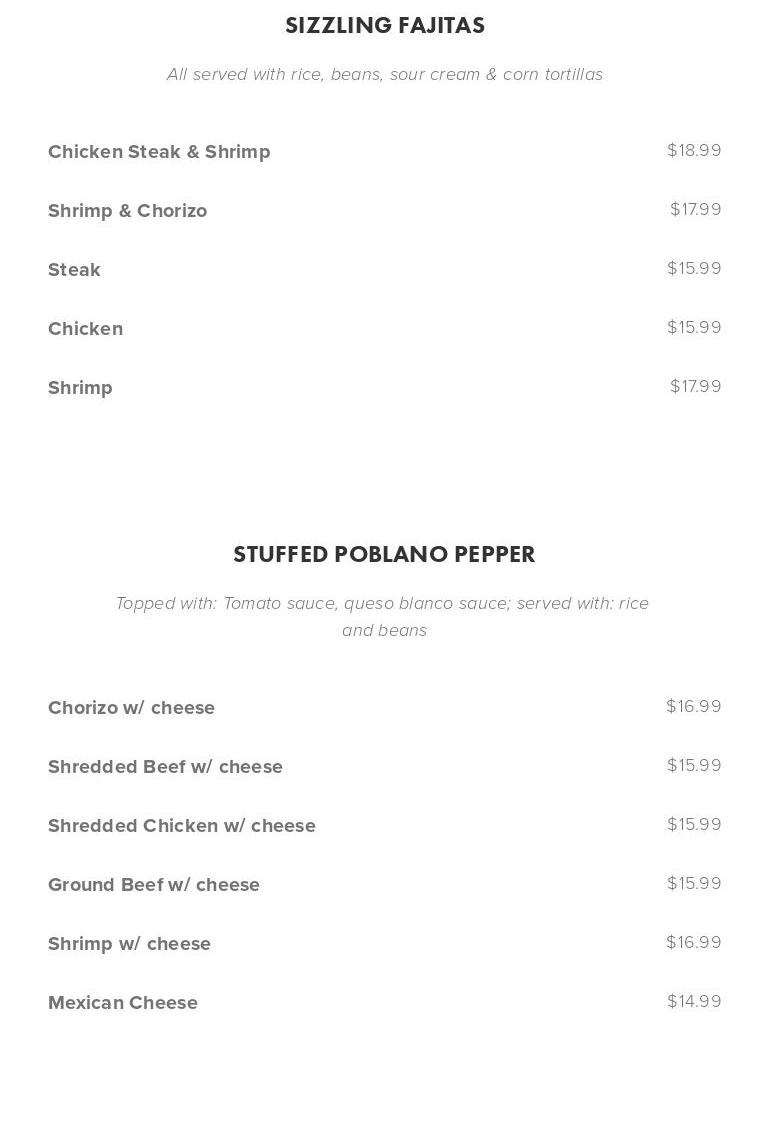Click the price beside Chorizo w/ cheese
The image size is (770, 1139).
693,706
